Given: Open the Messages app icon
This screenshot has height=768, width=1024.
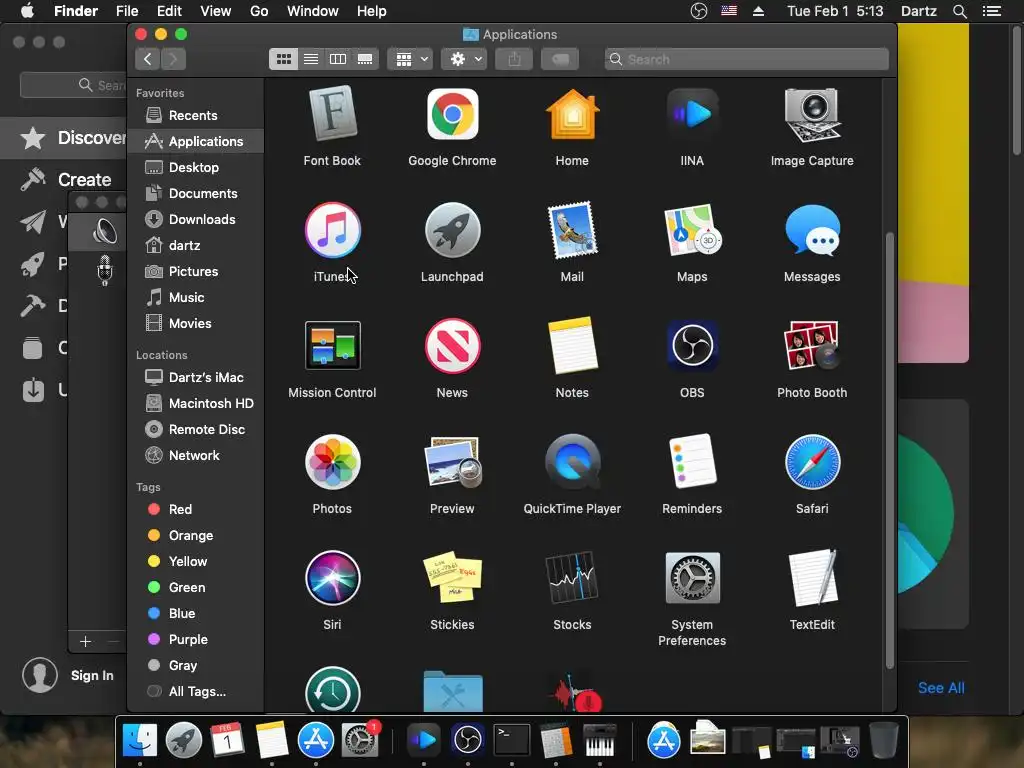Looking at the screenshot, I should [812, 230].
